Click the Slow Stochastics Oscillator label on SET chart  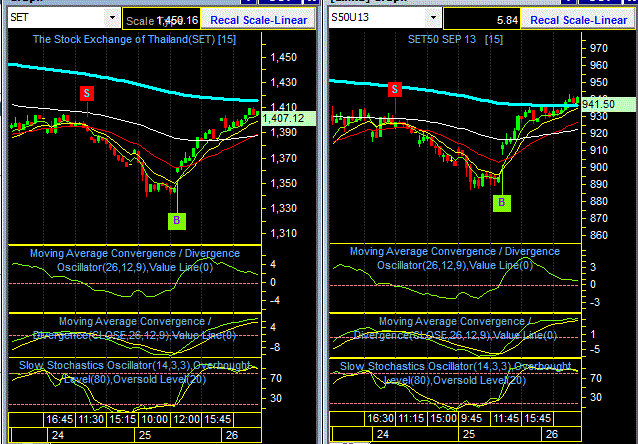[x=134, y=372]
